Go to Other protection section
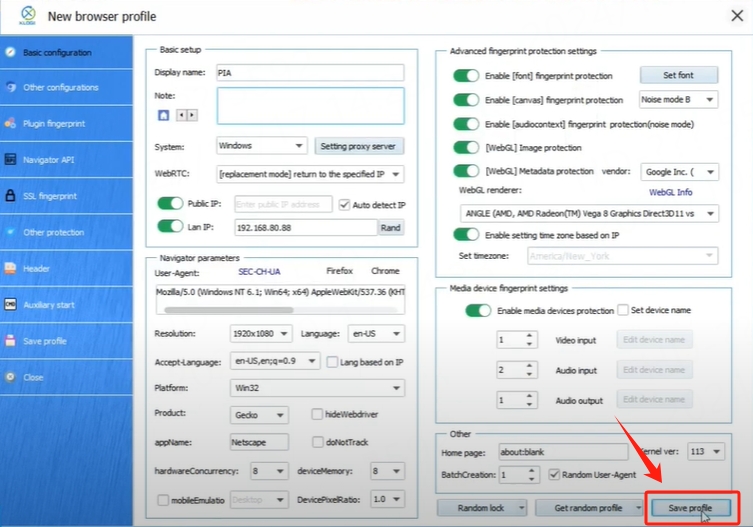Screen dimensions: 753x527 coord(53,232)
